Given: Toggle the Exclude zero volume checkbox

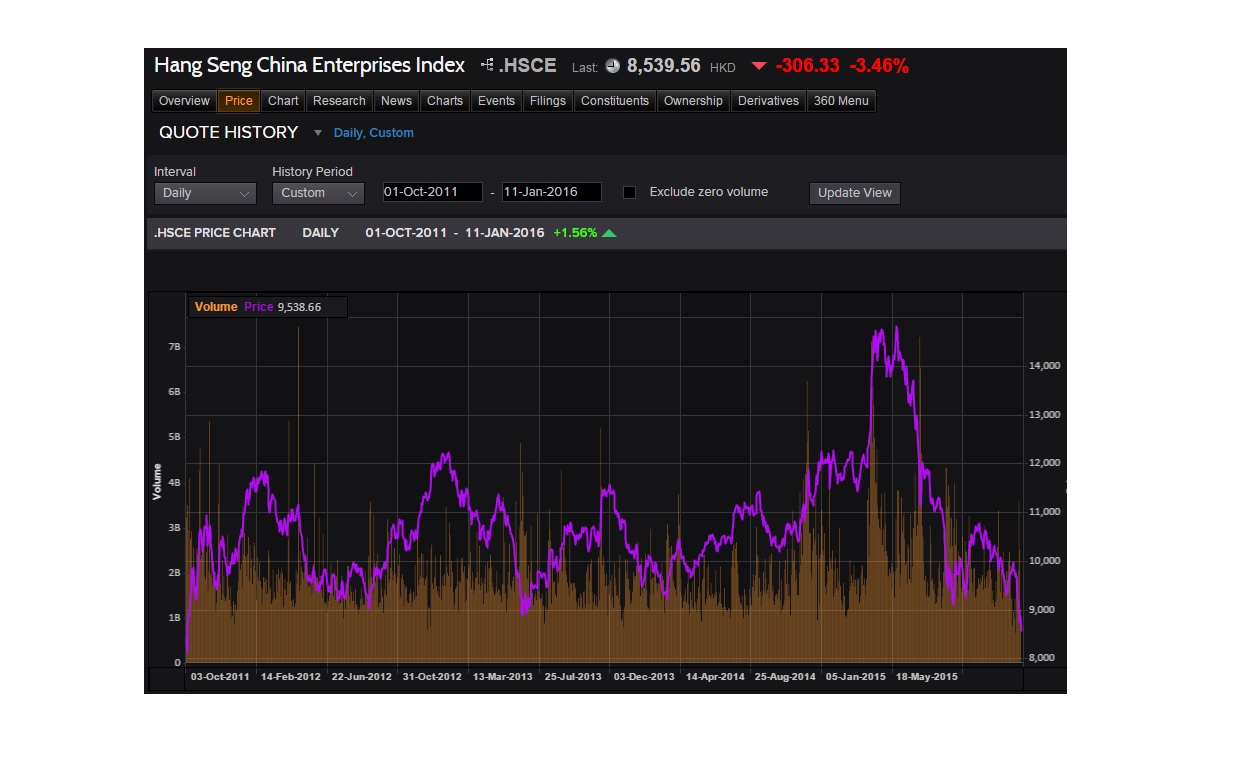Looking at the screenshot, I should coord(629,192).
